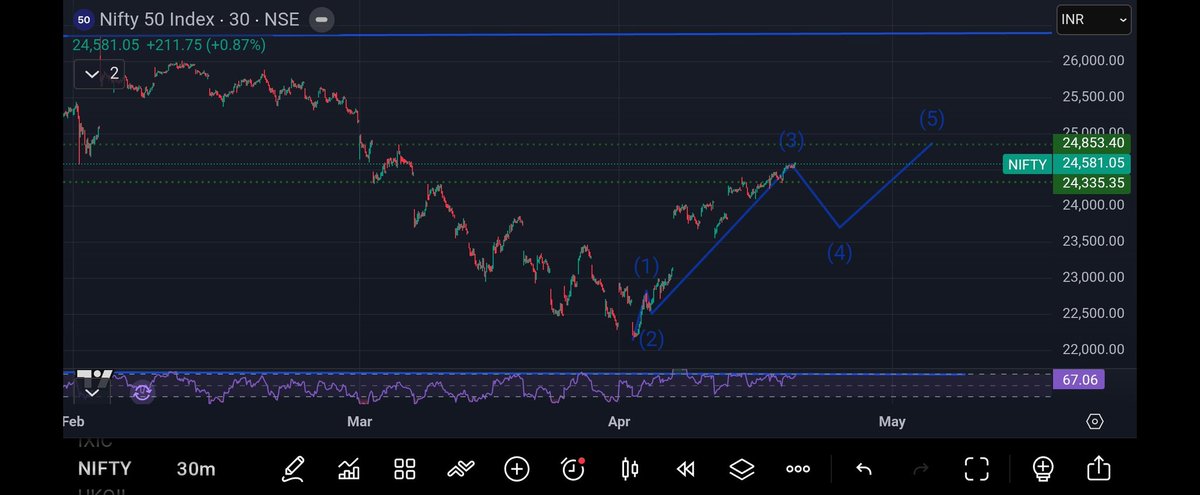1200x495 pixels.
Task: Select the (3) wave label
Action: pos(793,141)
